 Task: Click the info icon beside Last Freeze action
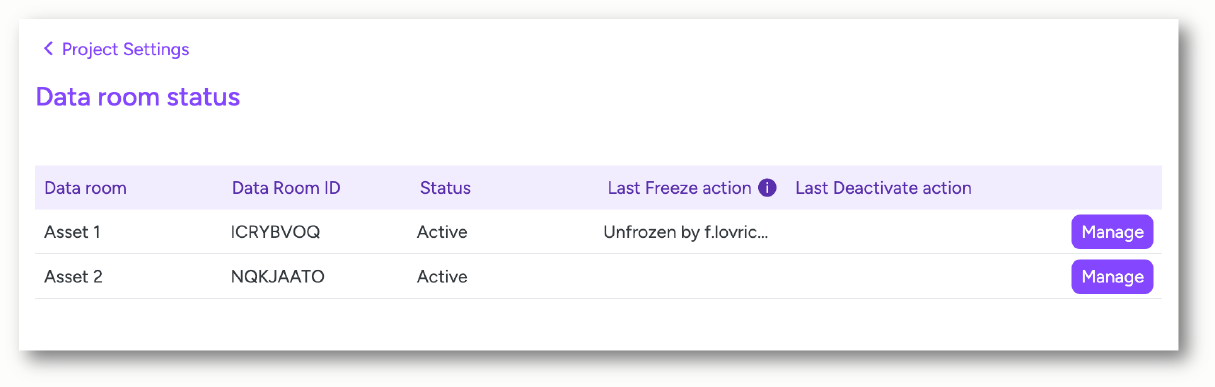point(767,188)
